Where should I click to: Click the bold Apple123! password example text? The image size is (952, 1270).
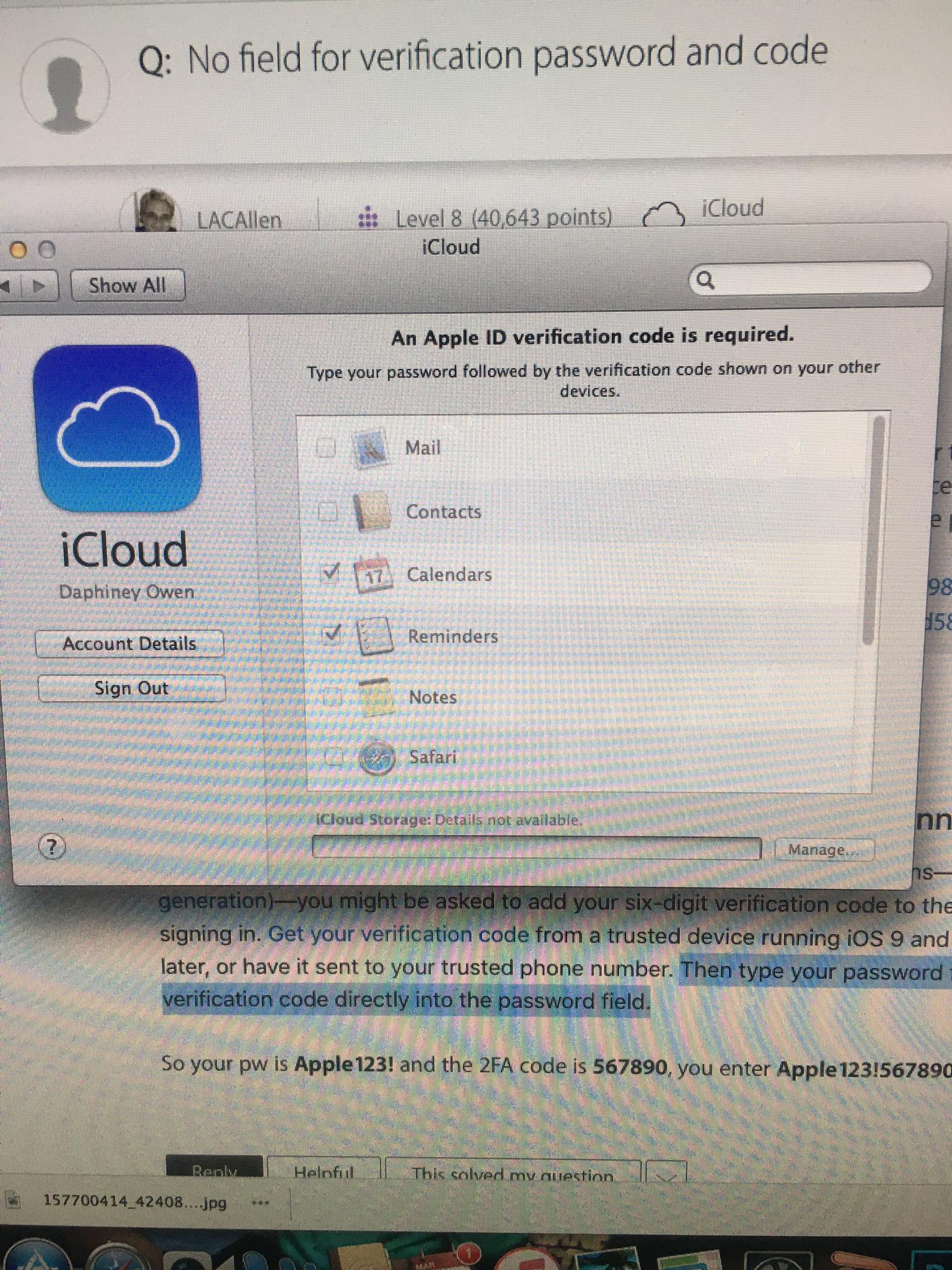point(344,1065)
